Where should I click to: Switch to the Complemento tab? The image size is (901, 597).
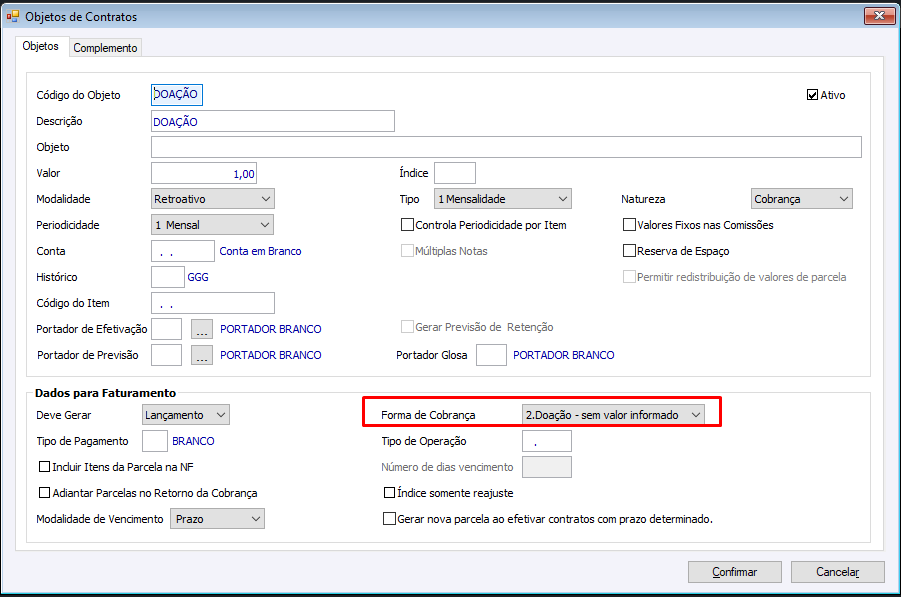tap(105, 48)
